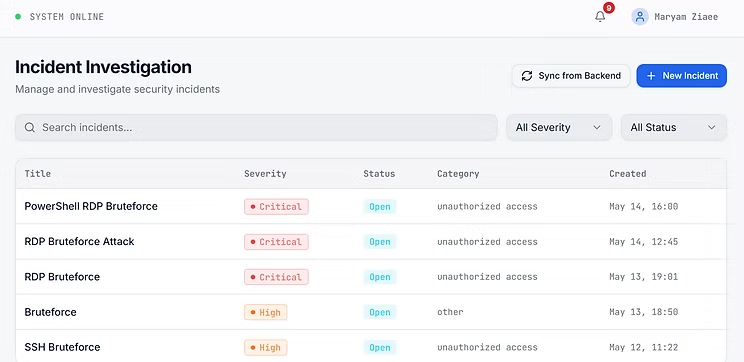Click the Created column header

click(627, 174)
